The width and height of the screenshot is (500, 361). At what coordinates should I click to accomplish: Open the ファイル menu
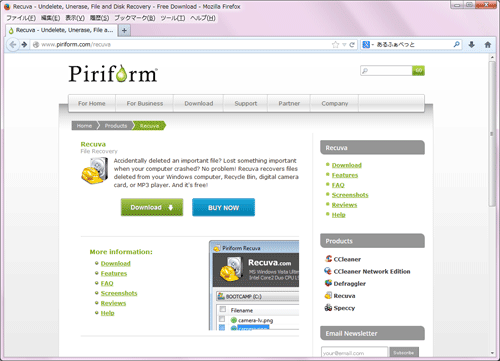(21, 18)
